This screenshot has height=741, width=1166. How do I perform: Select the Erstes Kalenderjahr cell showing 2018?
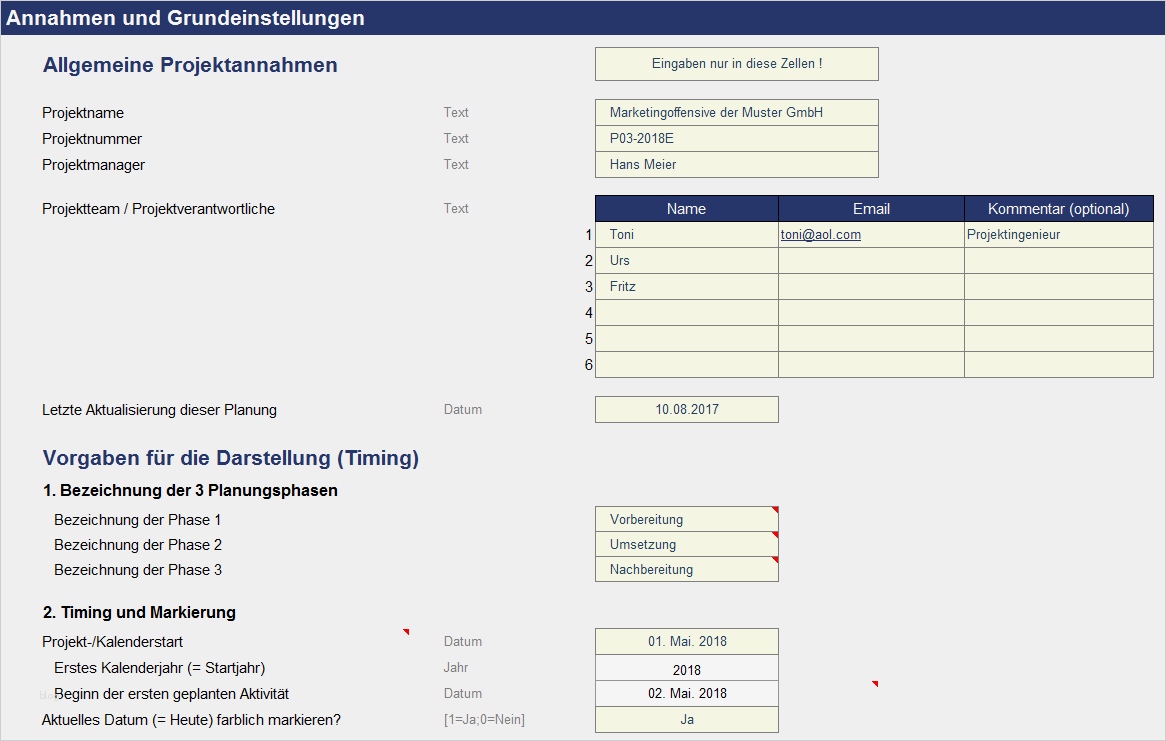coord(686,667)
